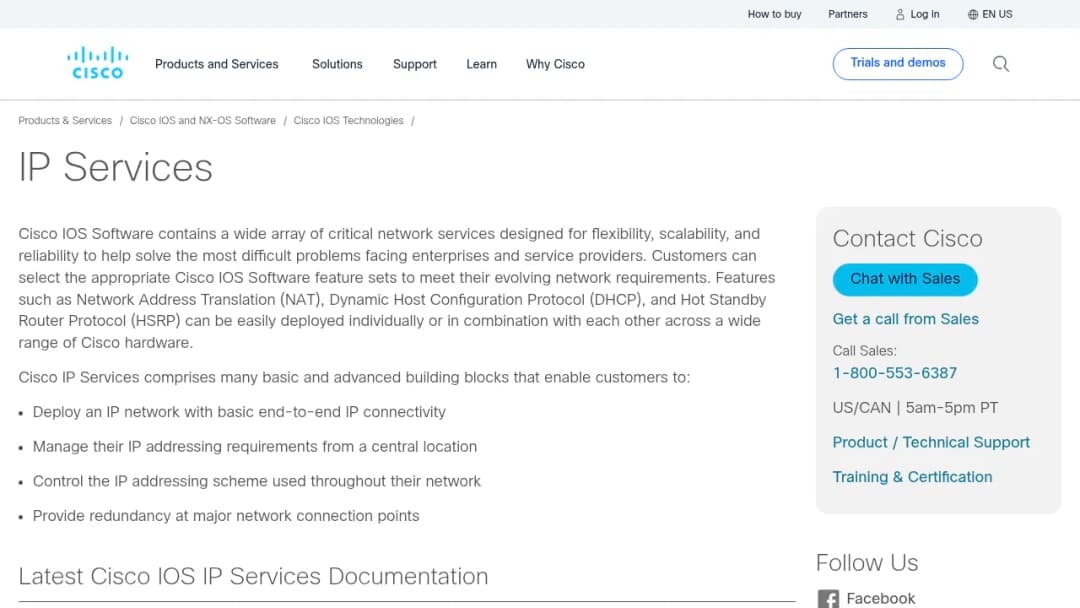Go to Cisco IOS Technologies breadcrumb
1080x608 pixels.
click(x=349, y=120)
